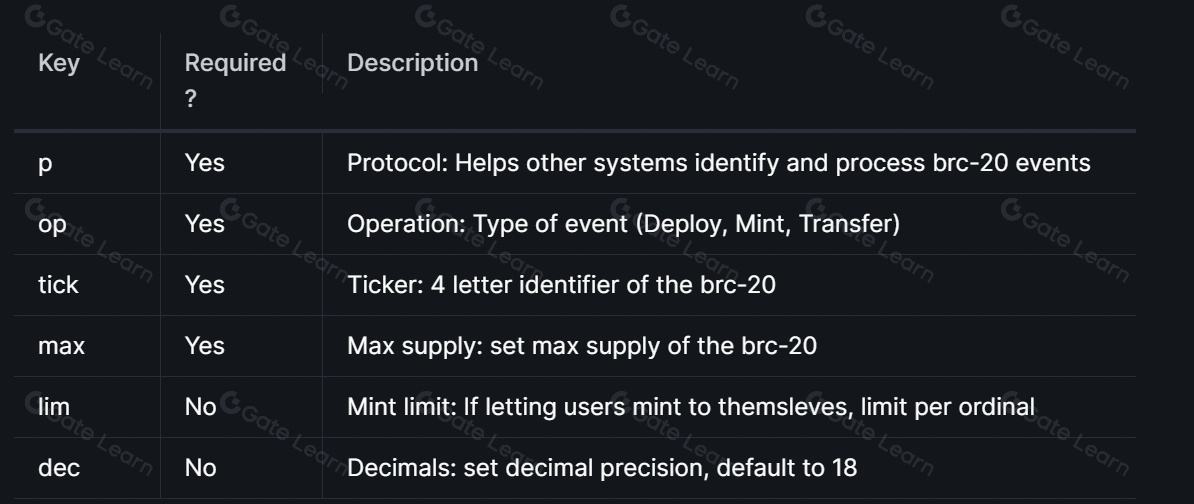The width and height of the screenshot is (1194, 504).
Task: Click the Protocol description text
Action: tap(719, 163)
